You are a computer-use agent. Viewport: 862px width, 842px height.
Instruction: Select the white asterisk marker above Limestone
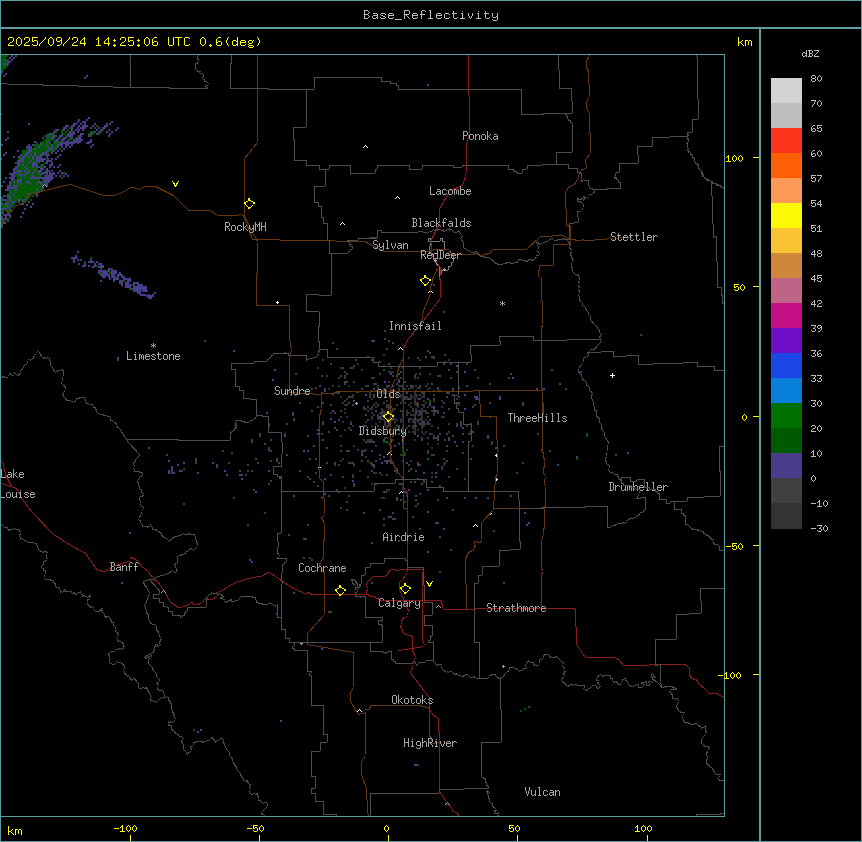pos(153,345)
